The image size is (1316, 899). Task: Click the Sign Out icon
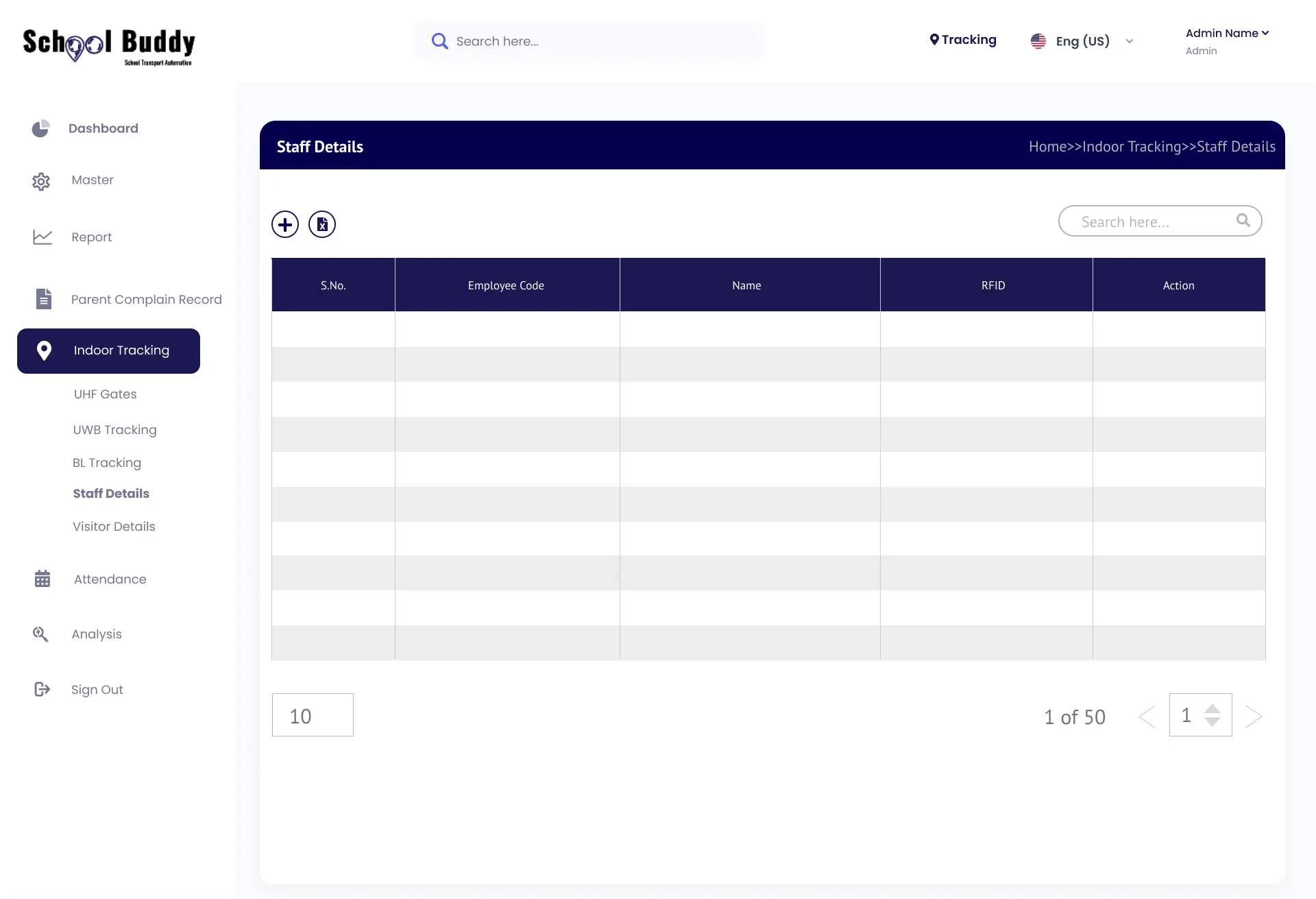point(42,689)
